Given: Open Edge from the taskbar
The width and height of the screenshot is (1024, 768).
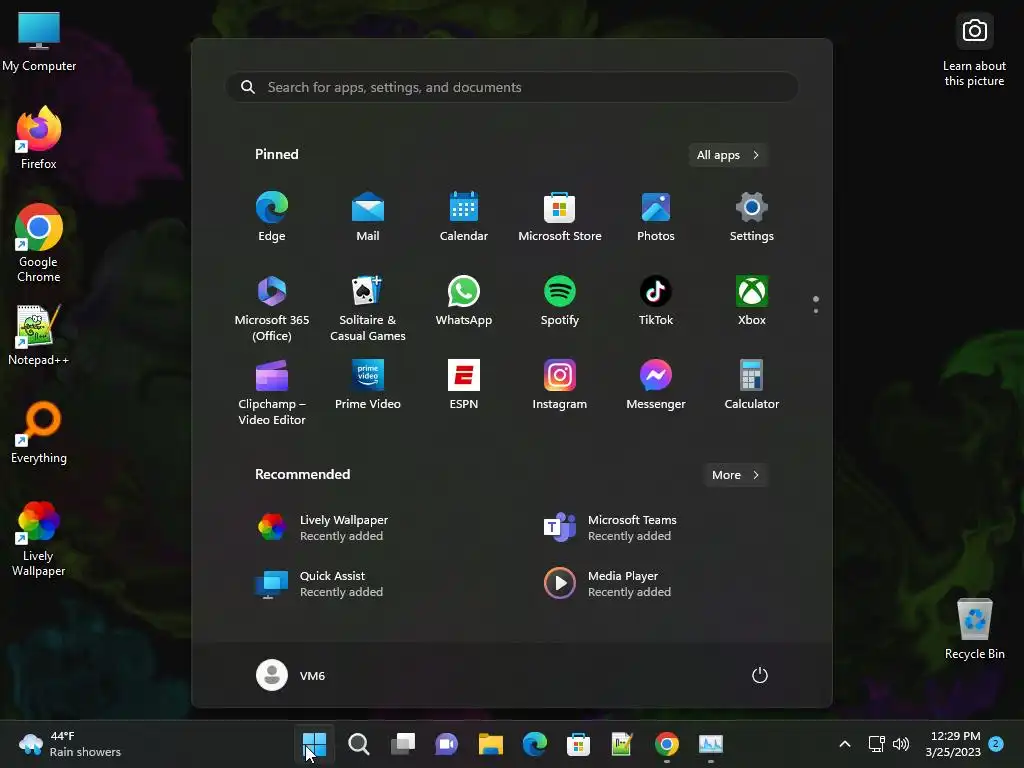Looking at the screenshot, I should coord(534,744).
